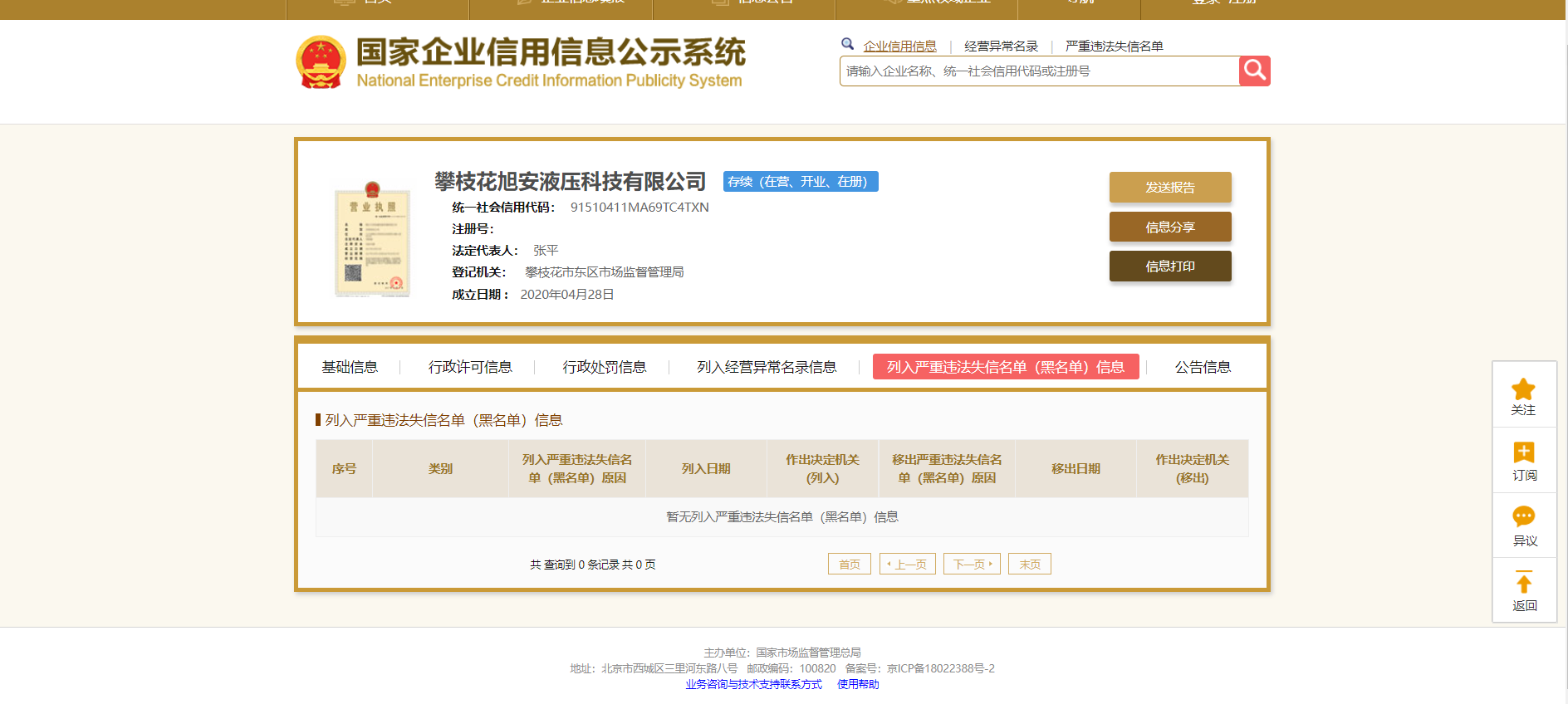Image resolution: width=1568 pixels, height=704 pixels.
Task: Select 经营异常名录 search category
Action: point(1001,46)
